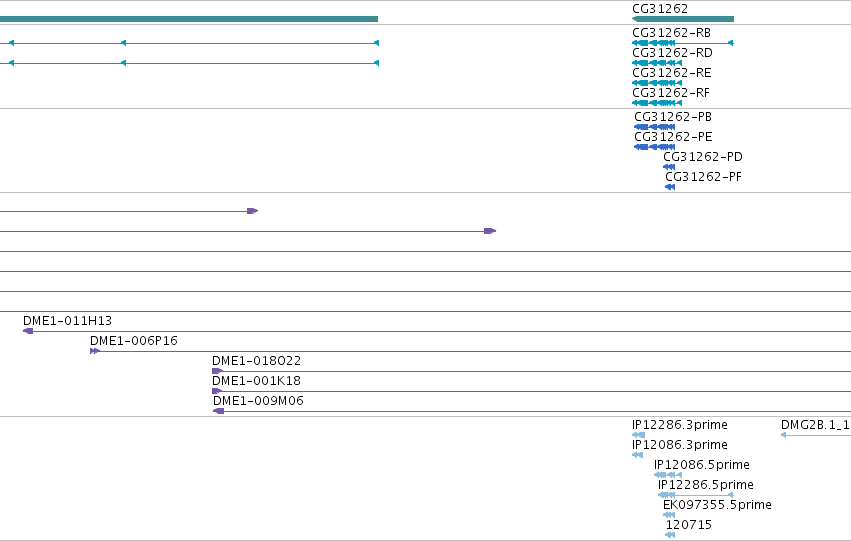The width and height of the screenshot is (851, 541).
Task: Click the long dark teal gene bar at top left
Action: [189, 19]
